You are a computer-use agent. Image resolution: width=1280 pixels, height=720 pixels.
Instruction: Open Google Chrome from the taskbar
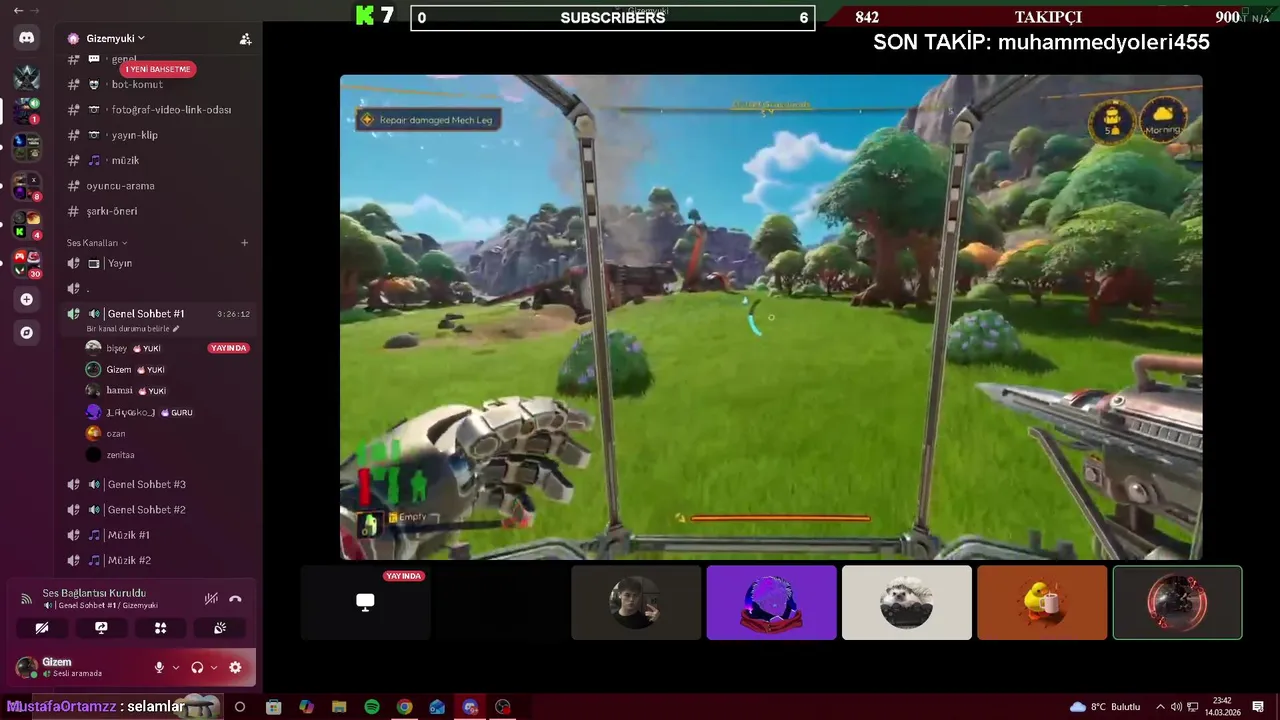[x=404, y=707]
